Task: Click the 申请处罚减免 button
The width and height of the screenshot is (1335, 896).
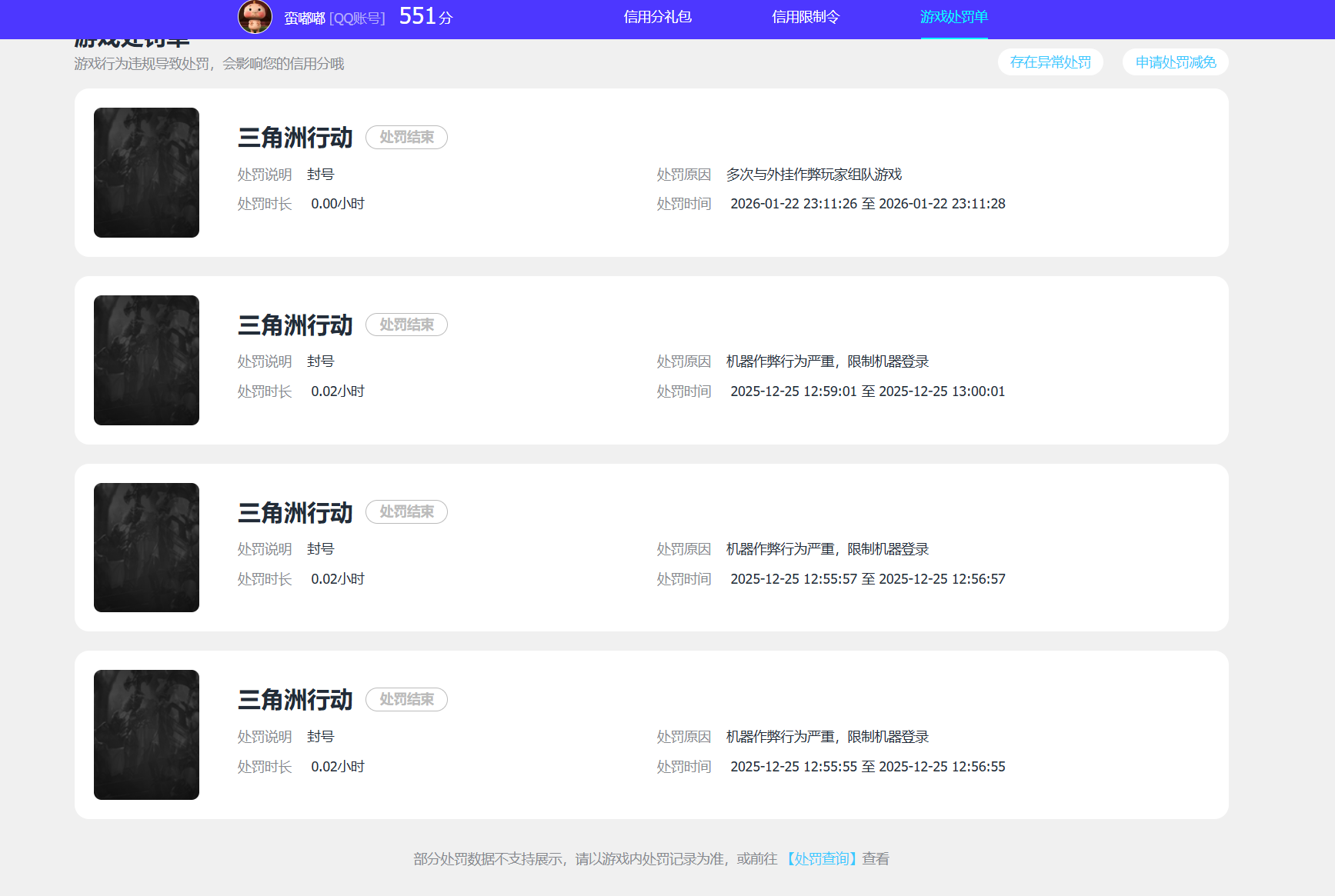Action: [1176, 62]
